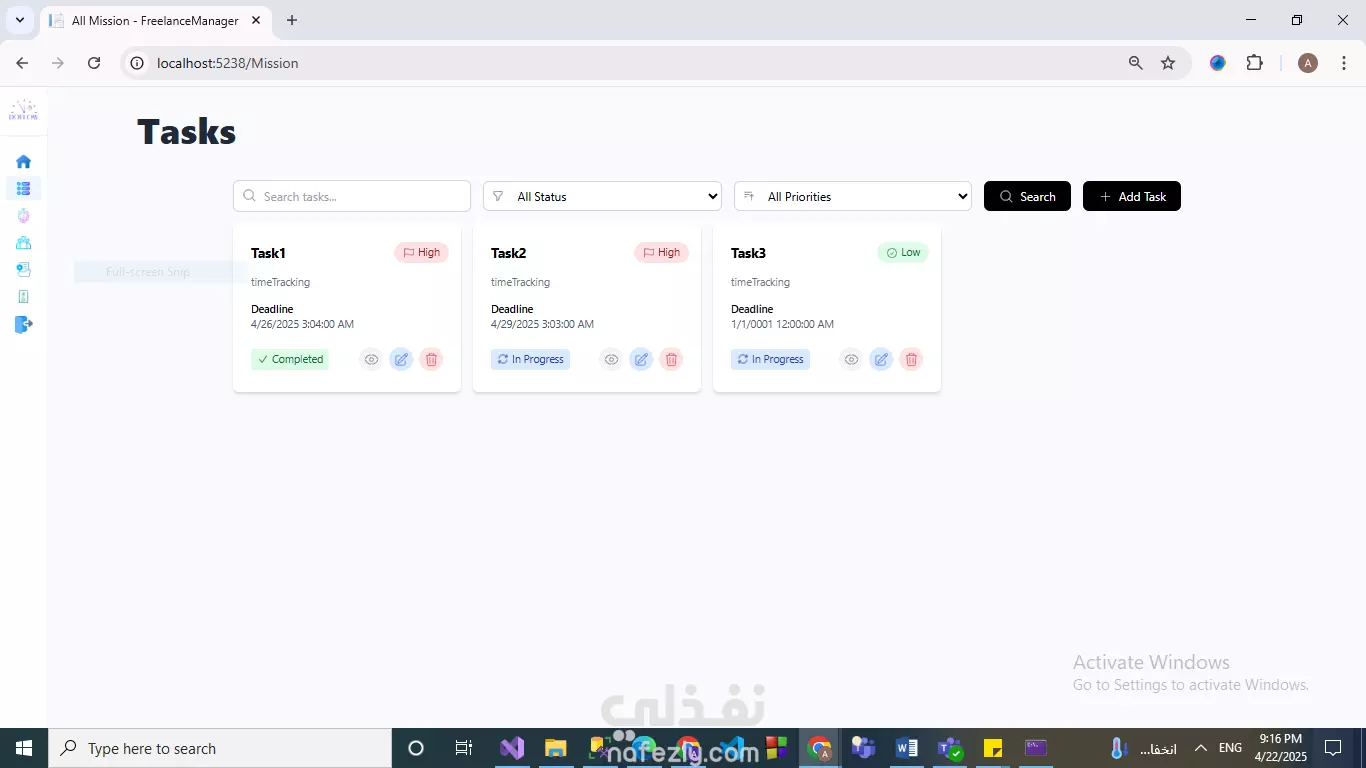Delete Task3 with the trash icon
The width and height of the screenshot is (1366, 768).
click(911, 359)
